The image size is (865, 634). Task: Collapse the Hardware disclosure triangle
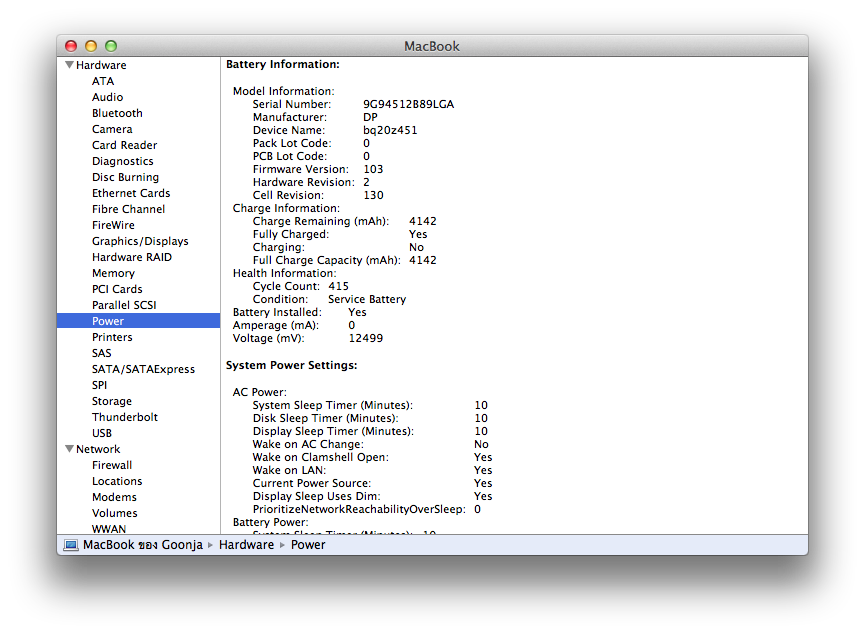pyautogui.click(x=69, y=64)
